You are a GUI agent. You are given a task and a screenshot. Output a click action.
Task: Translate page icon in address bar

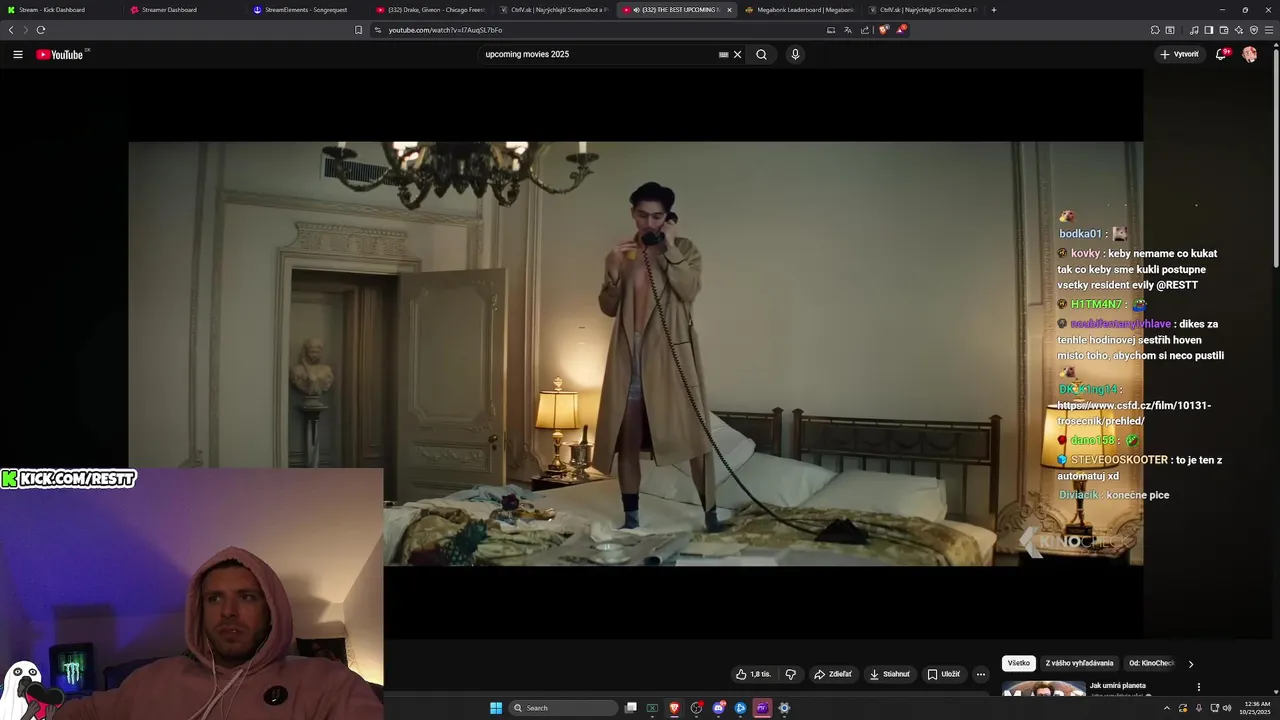(x=848, y=30)
